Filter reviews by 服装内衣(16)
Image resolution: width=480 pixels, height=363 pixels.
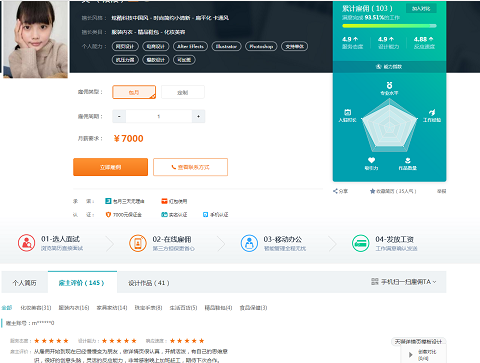coord(74,307)
